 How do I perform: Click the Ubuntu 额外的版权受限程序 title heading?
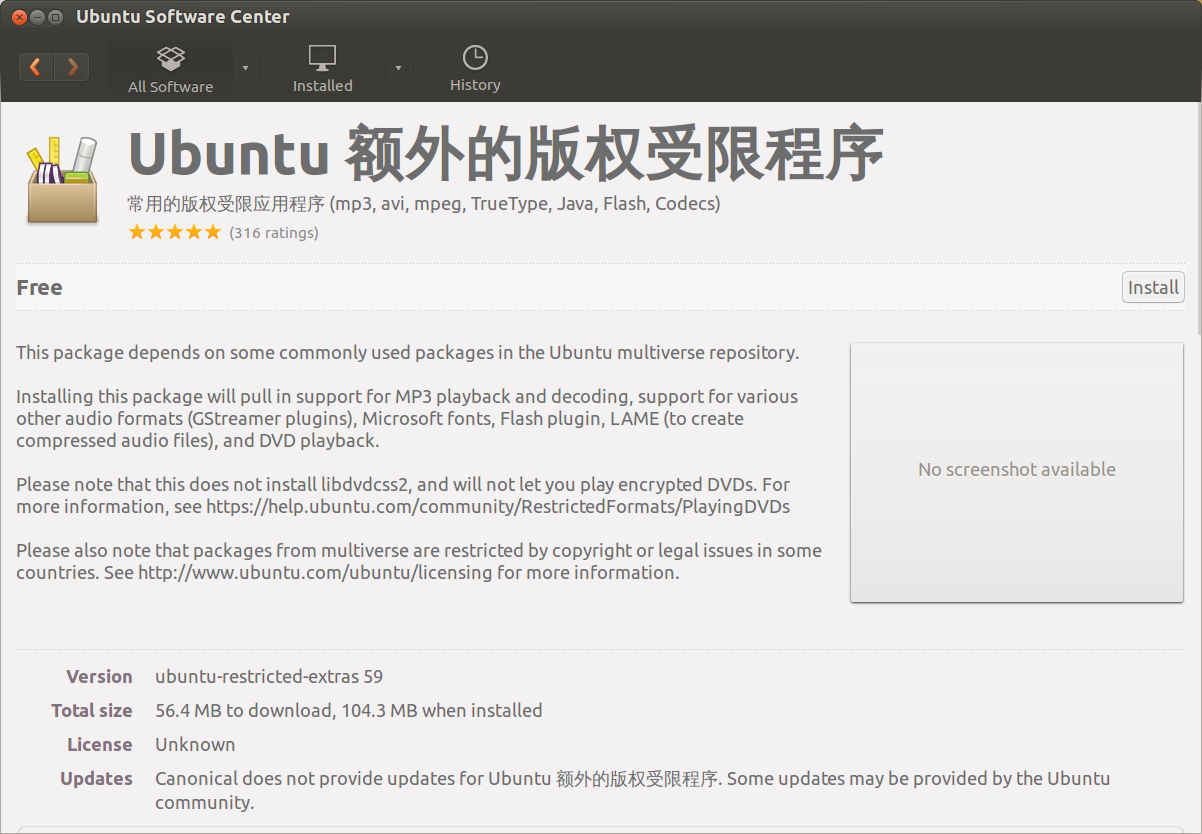point(506,154)
